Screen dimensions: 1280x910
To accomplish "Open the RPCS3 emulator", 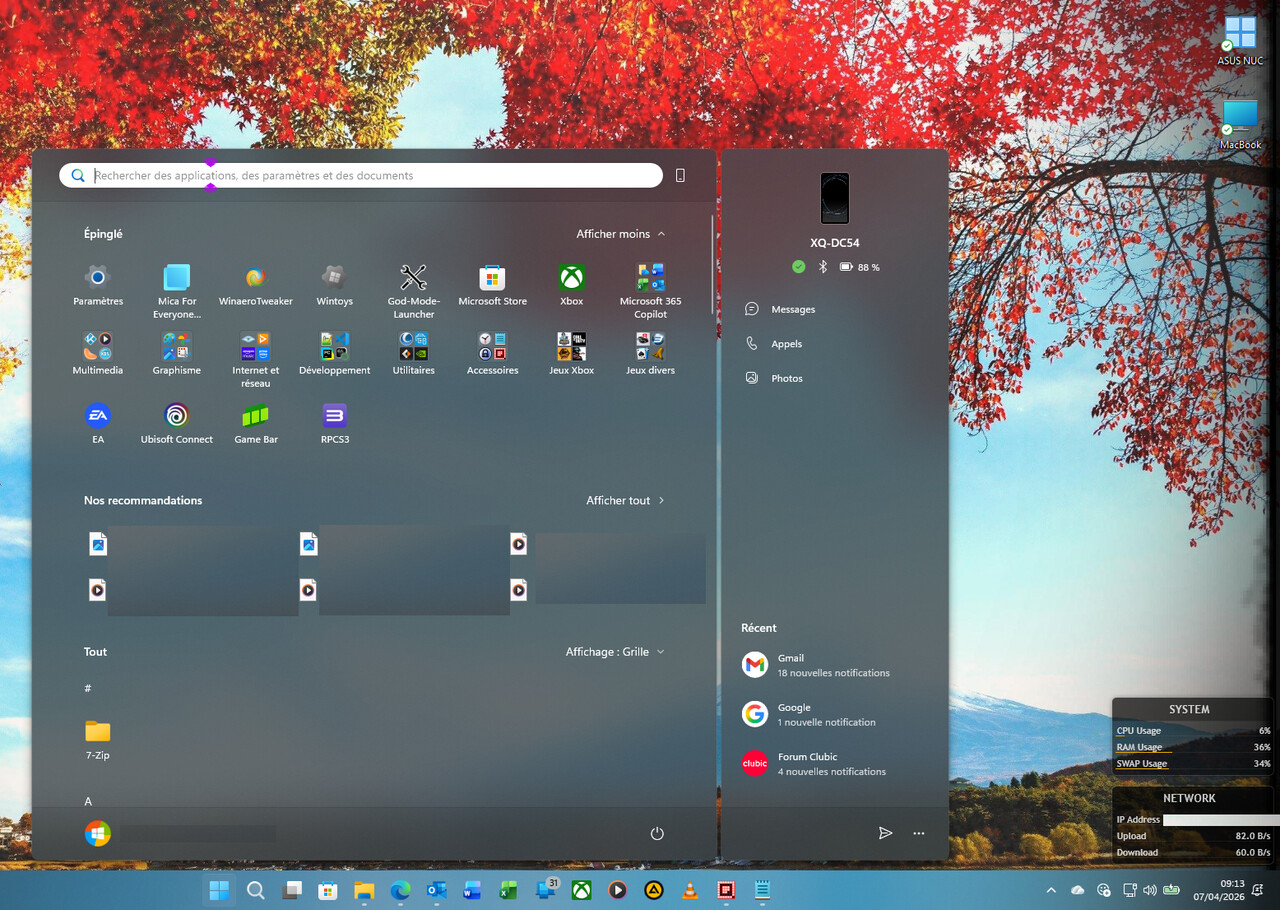I will click(334, 416).
